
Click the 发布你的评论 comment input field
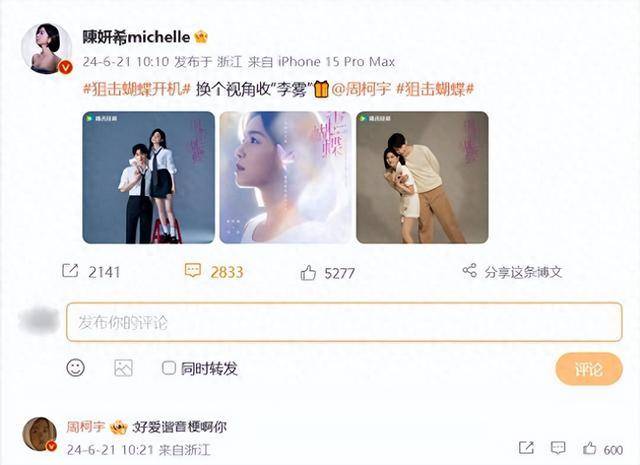pyautogui.click(x=344, y=322)
